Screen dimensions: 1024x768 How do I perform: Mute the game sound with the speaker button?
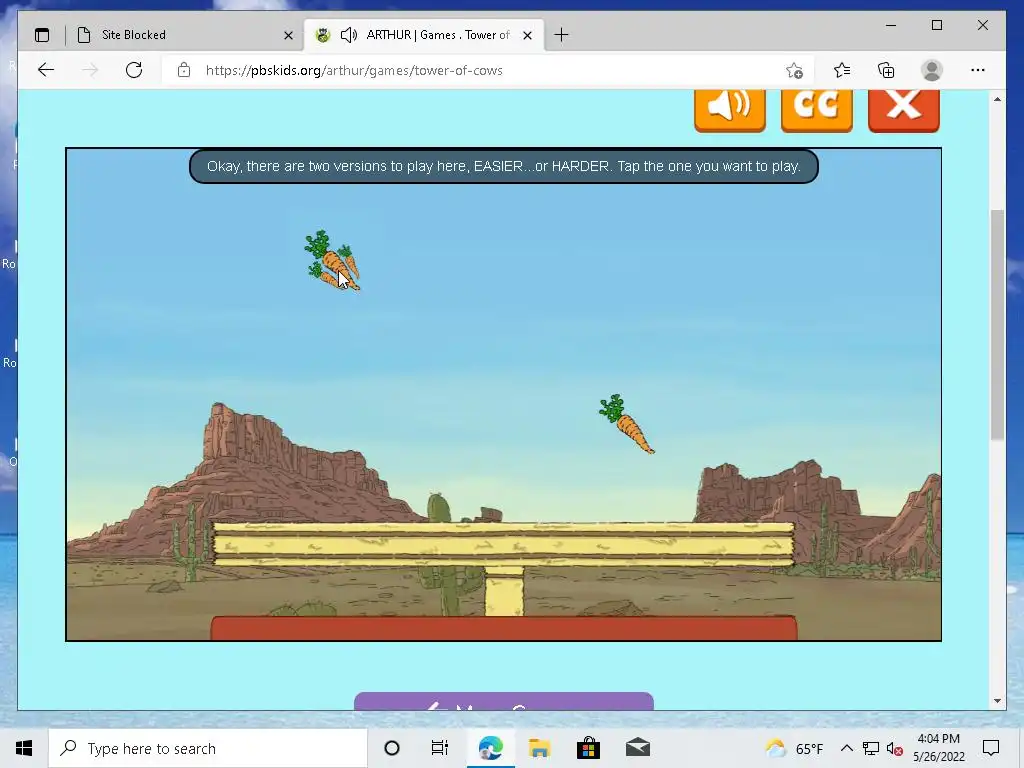click(x=729, y=110)
